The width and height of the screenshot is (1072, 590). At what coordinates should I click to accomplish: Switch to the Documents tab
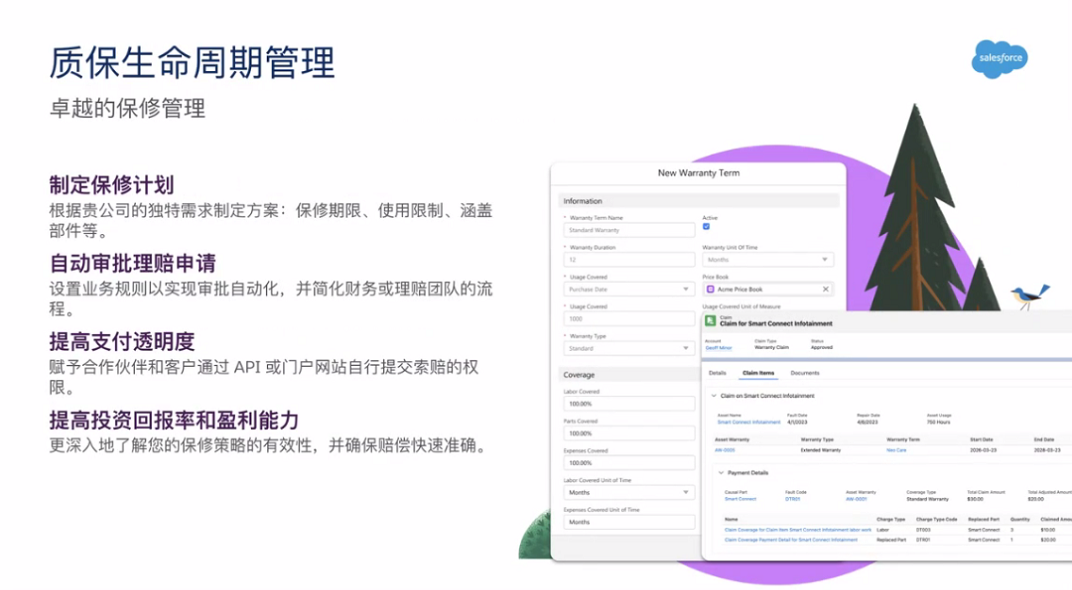[x=805, y=373]
